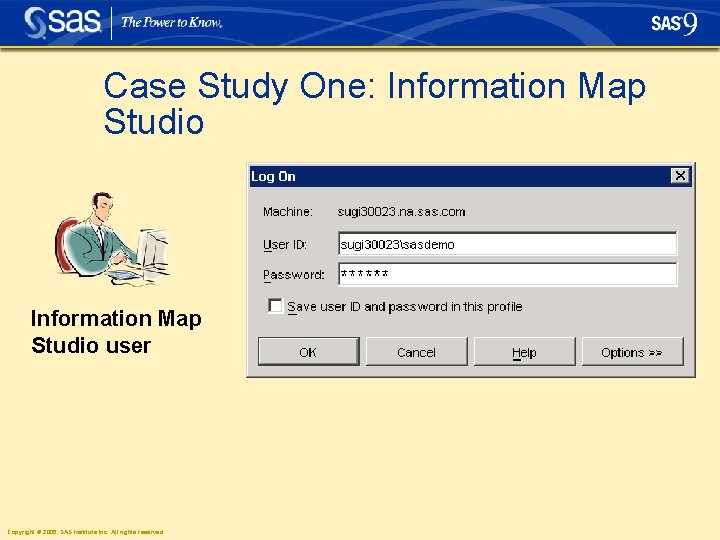The width and height of the screenshot is (720, 540).
Task: Click the Information Map Studio user illustration
Action: [112, 238]
